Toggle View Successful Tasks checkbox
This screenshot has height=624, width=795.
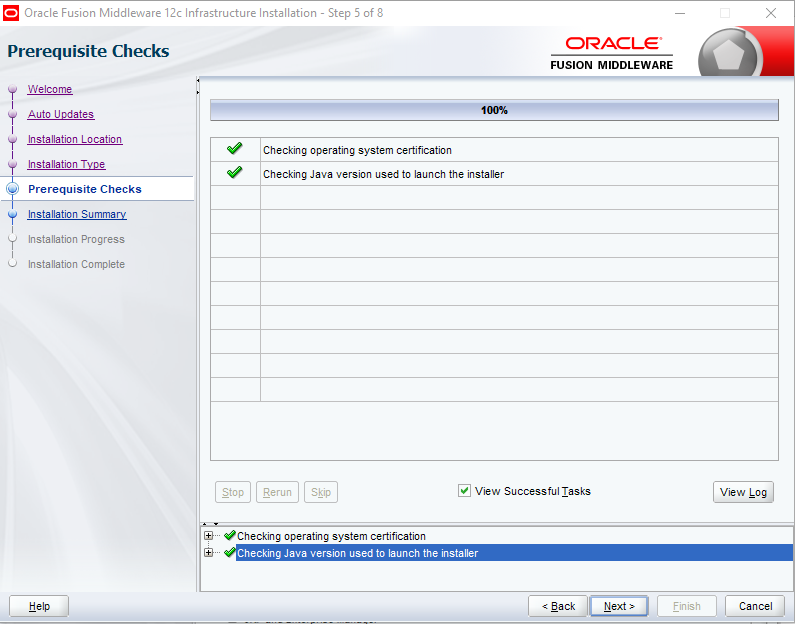tap(464, 491)
